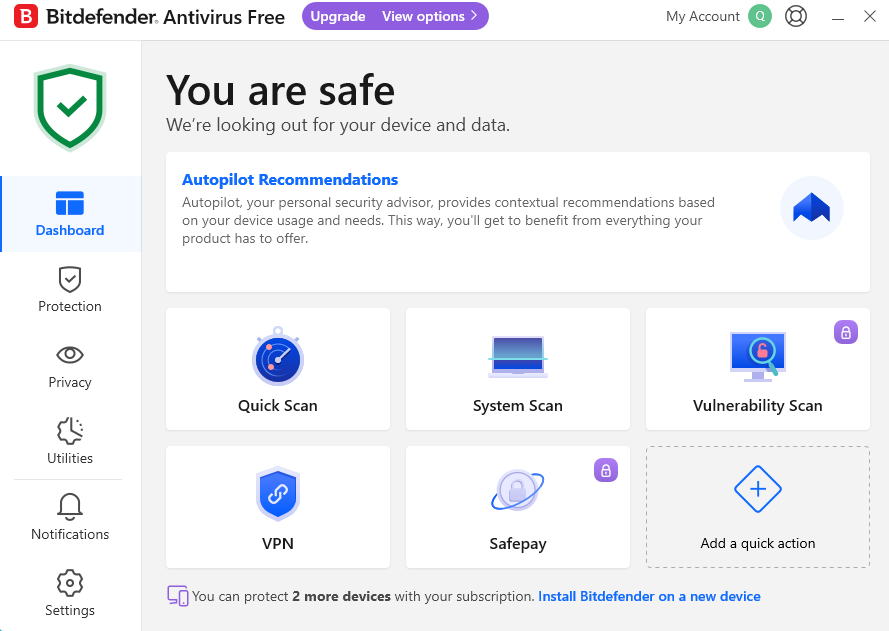Viewport: 889px width, 631px height.
Task: Switch to the Privacy tab
Action: [70, 366]
